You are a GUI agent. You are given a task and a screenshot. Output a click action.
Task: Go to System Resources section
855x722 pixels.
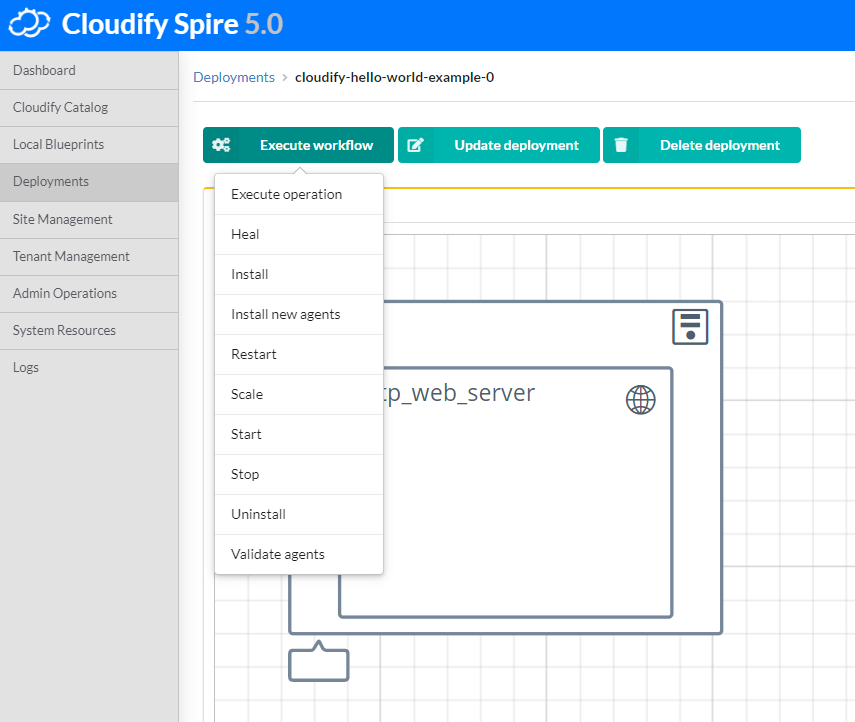62,330
